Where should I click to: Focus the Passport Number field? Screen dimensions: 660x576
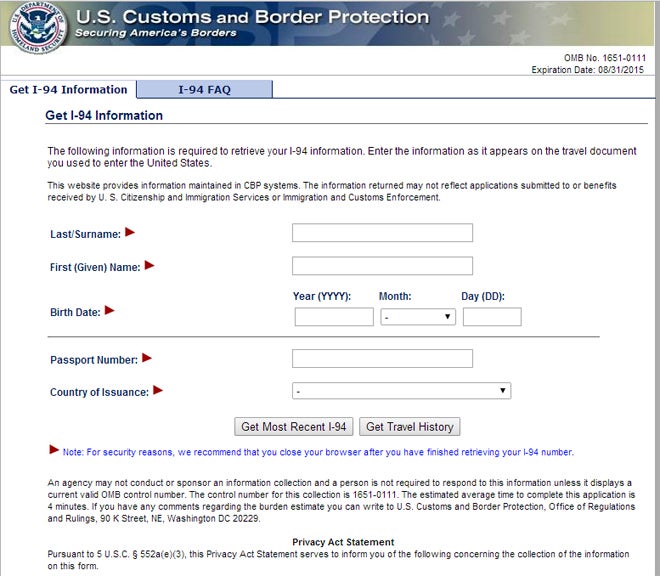382,358
